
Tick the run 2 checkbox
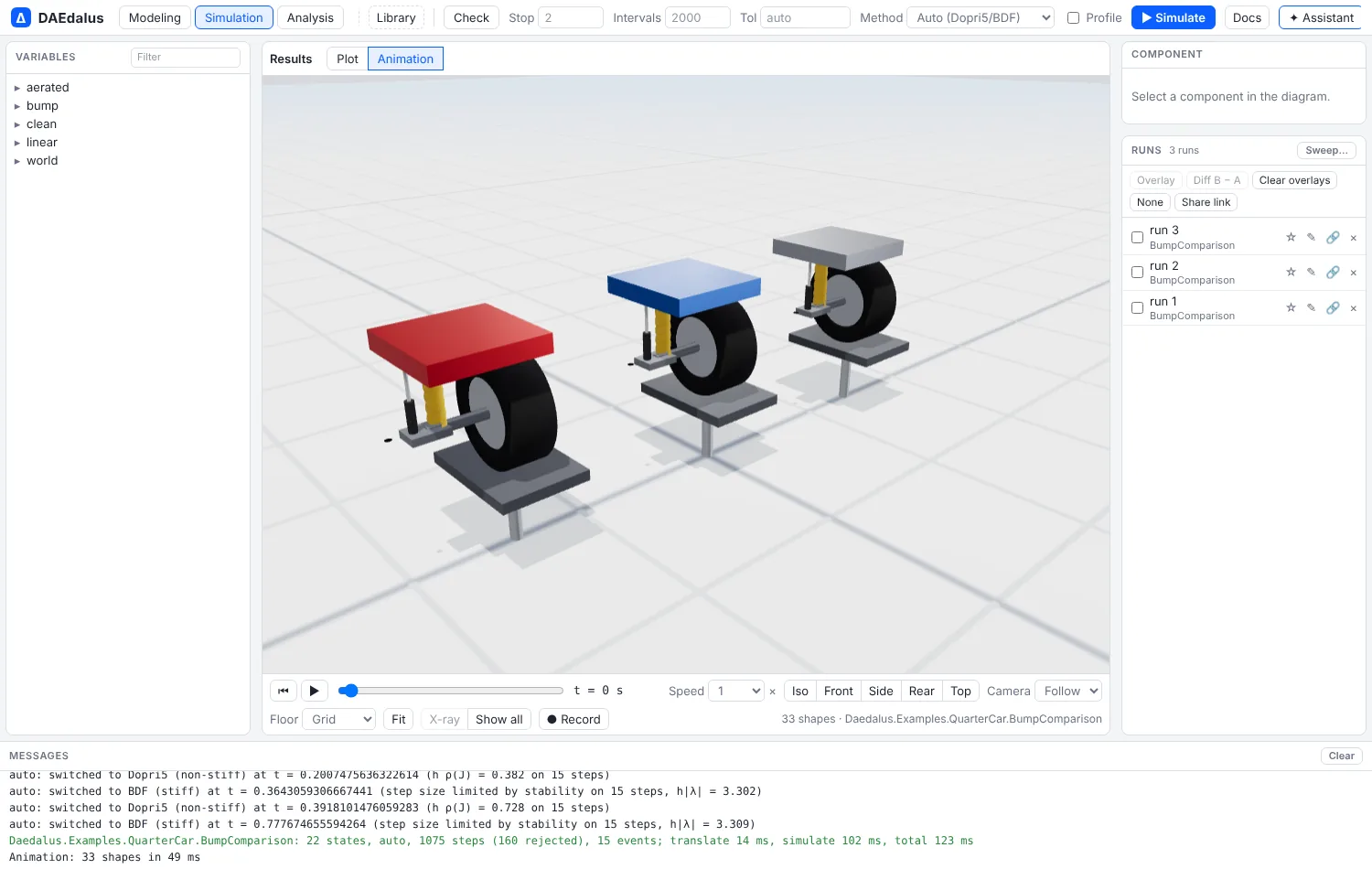[x=1137, y=272]
